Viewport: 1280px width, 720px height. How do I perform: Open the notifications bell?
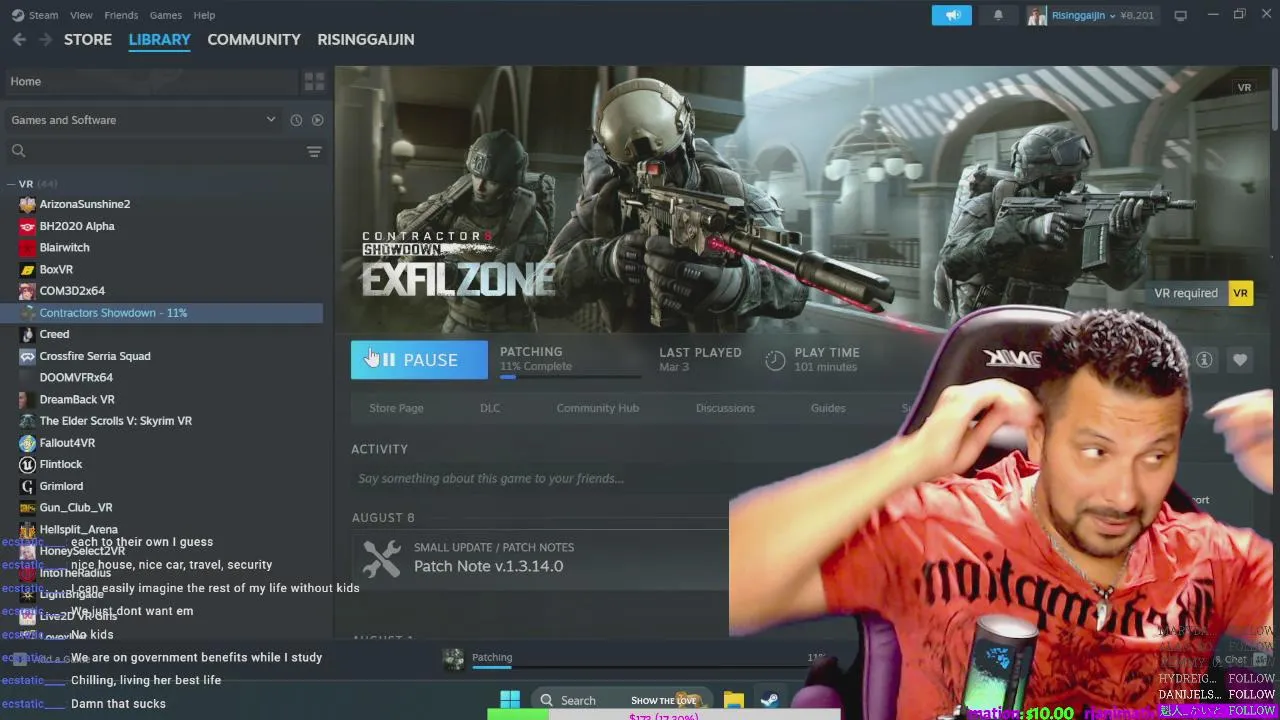click(998, 15)
